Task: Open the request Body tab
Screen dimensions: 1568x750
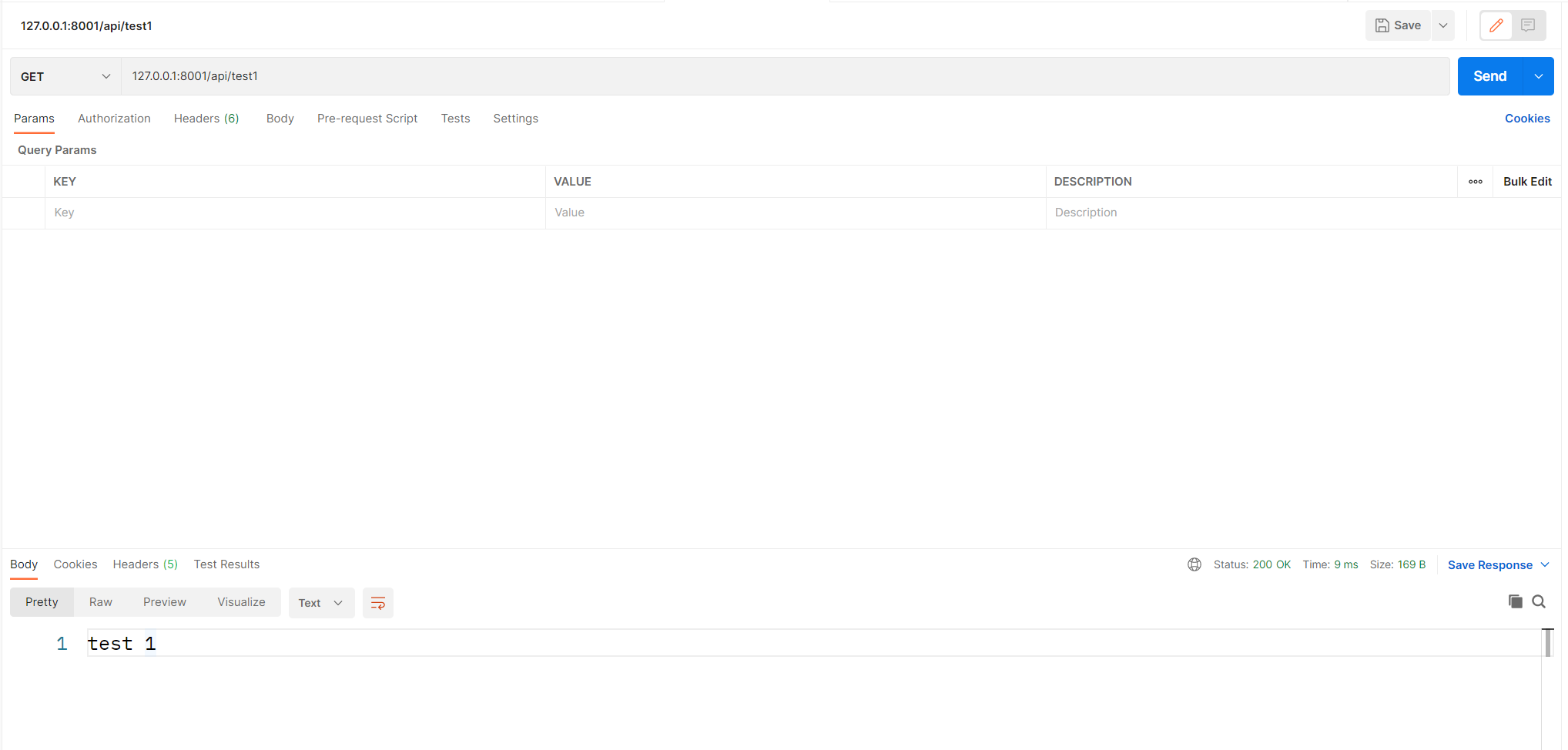Action: pos(280,119)
